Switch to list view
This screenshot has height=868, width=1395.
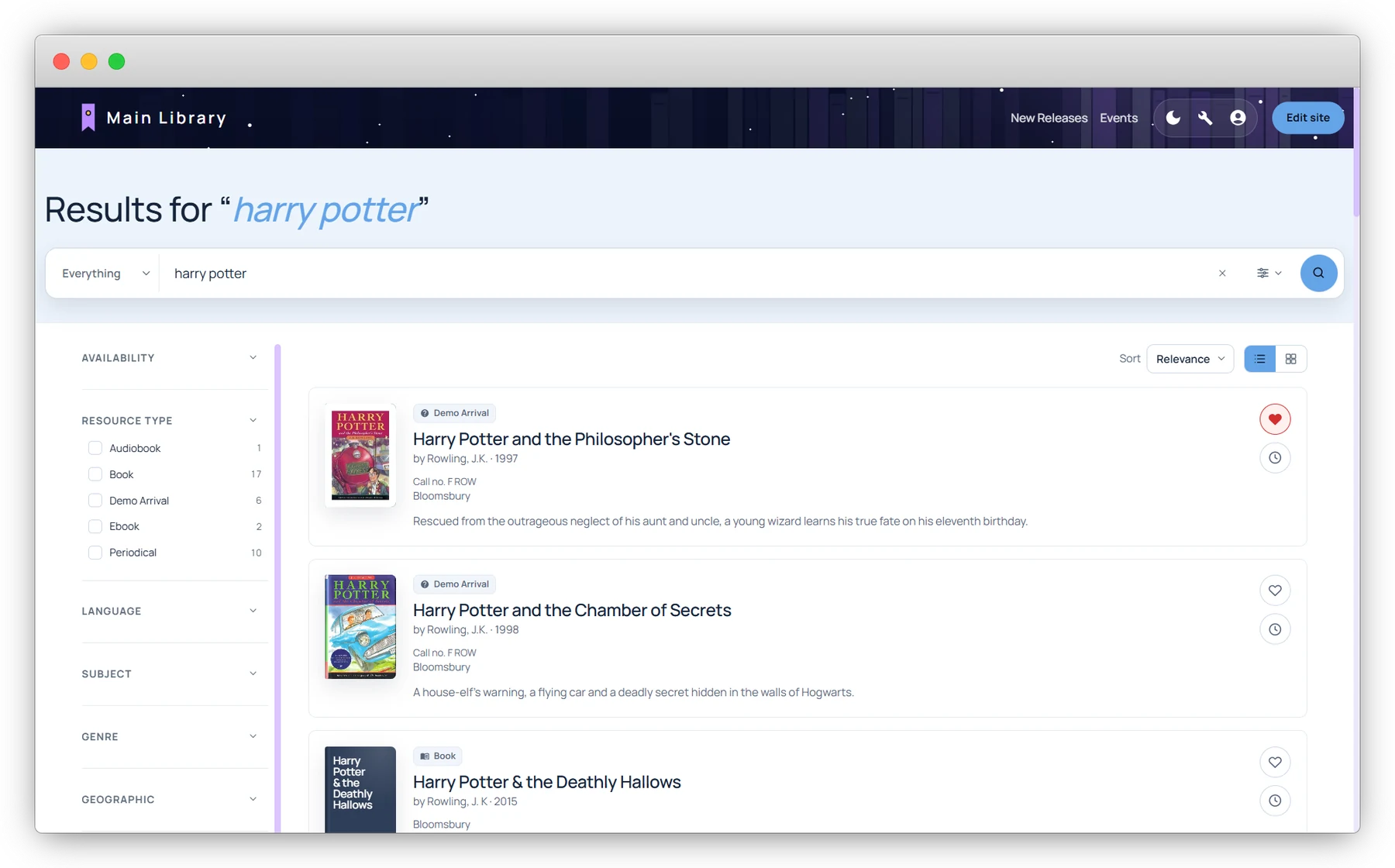1260,359
